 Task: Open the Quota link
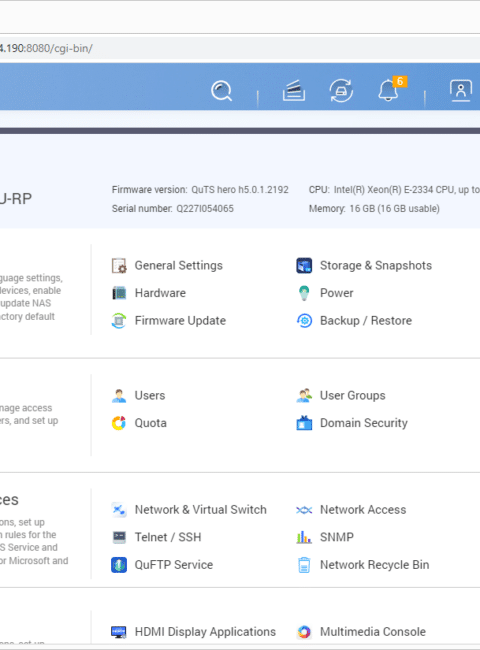[150, 423]
